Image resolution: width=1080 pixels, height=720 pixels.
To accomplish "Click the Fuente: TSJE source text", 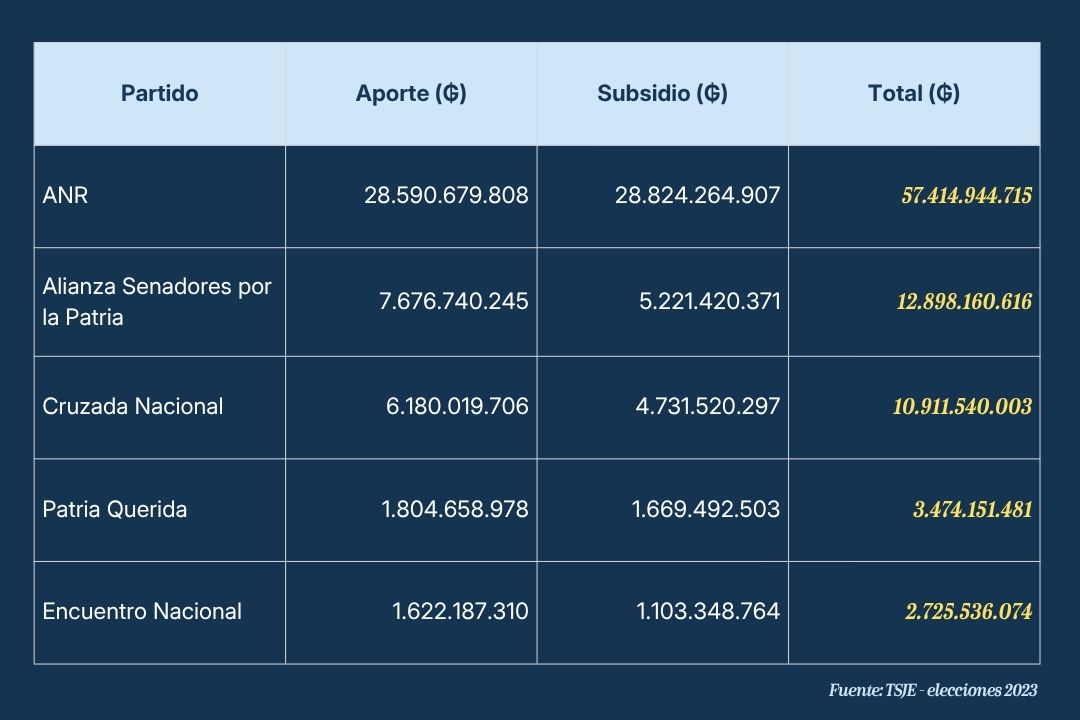I will click(x=933, y=690).
